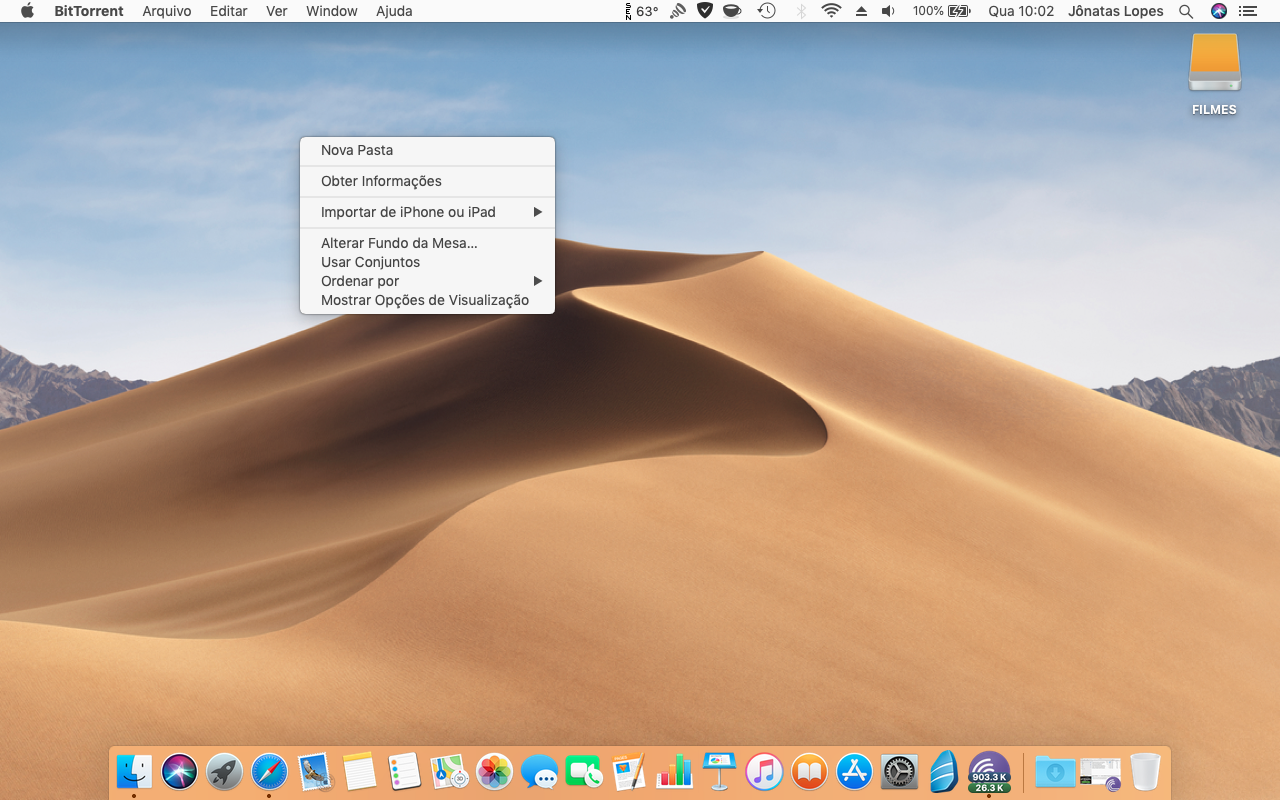
Task: Open the Apple menu
Action: [27, 11]
